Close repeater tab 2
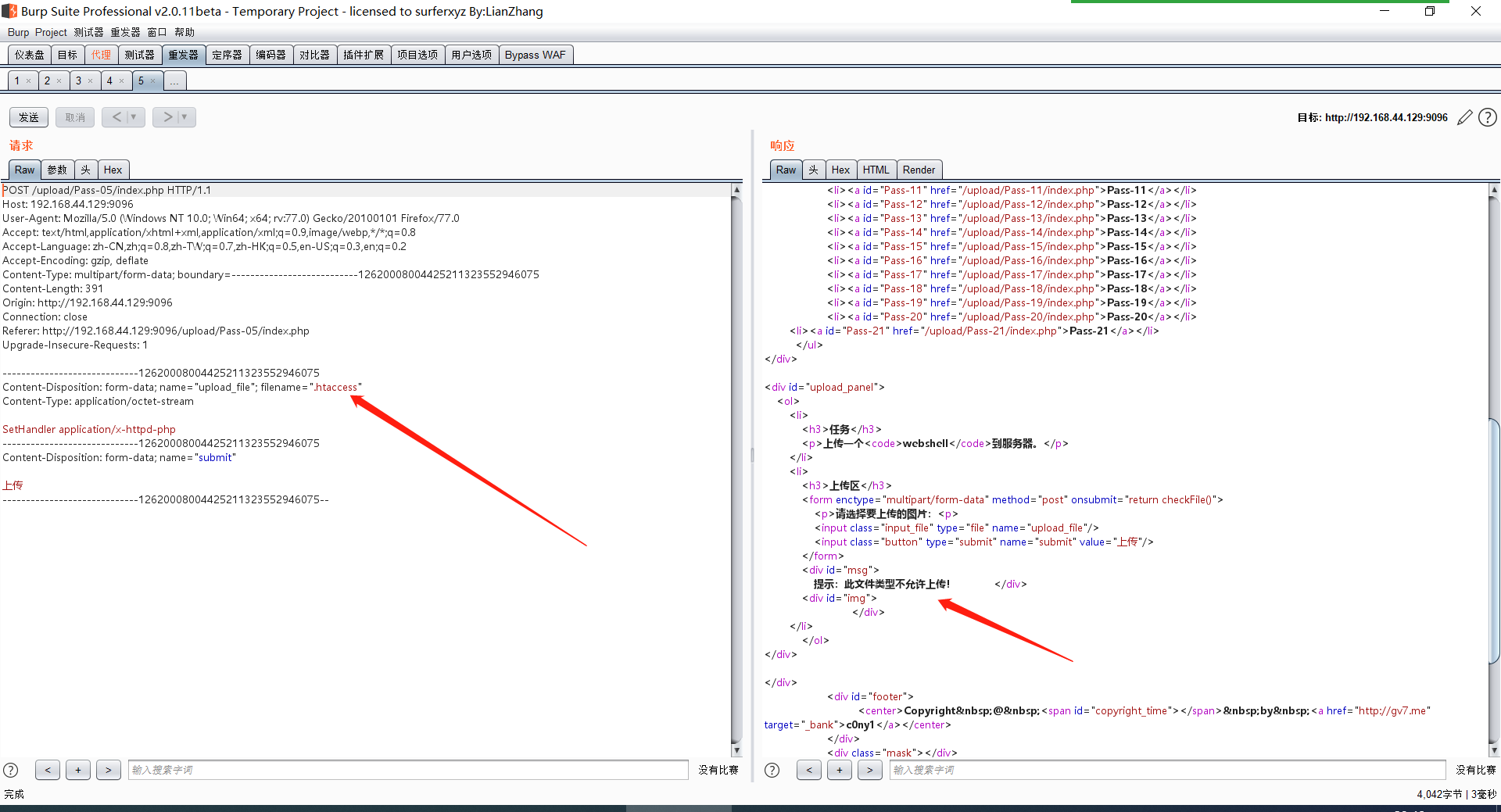Screen dimensions: 1501x812 coord(59,80)
